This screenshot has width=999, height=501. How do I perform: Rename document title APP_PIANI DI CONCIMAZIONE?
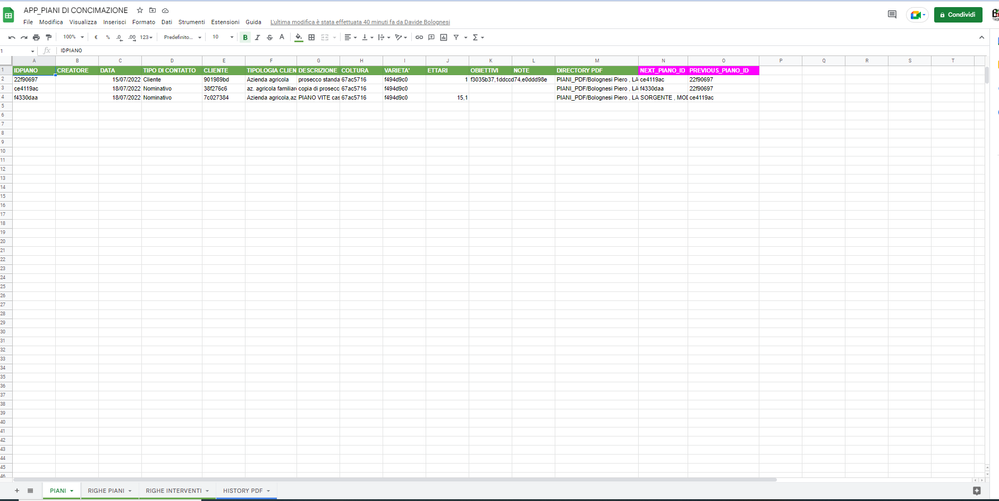(x=76, y=10)
